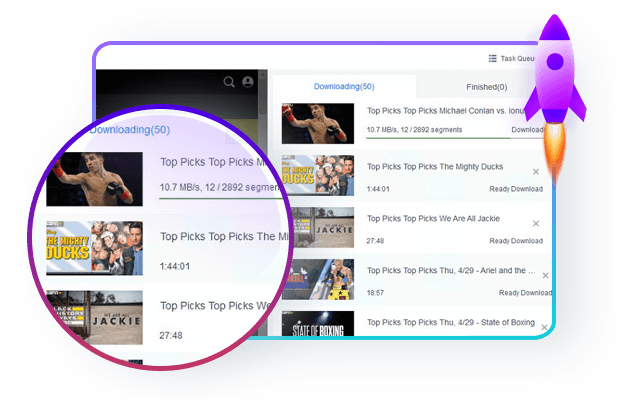Remove We Are All Jackie task with X
Image resolution: width=625 pixels, height=400 pixels.
(536, 224)
